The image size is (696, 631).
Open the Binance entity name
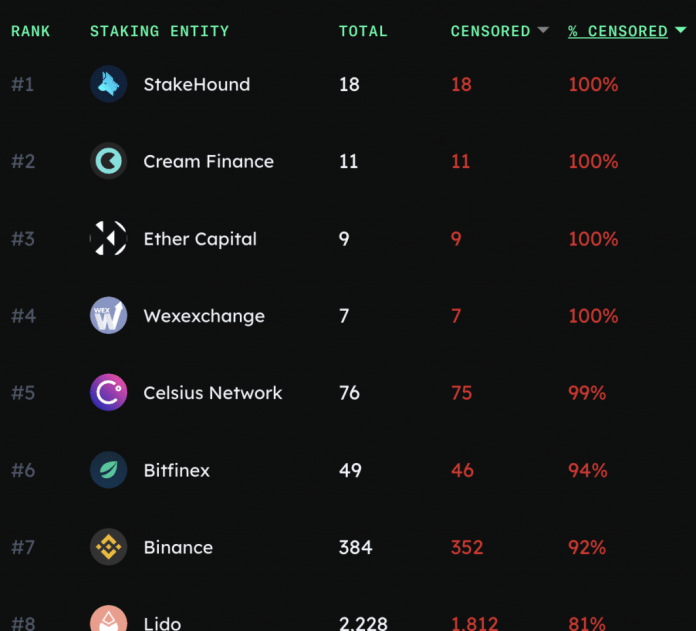(178, 547)
